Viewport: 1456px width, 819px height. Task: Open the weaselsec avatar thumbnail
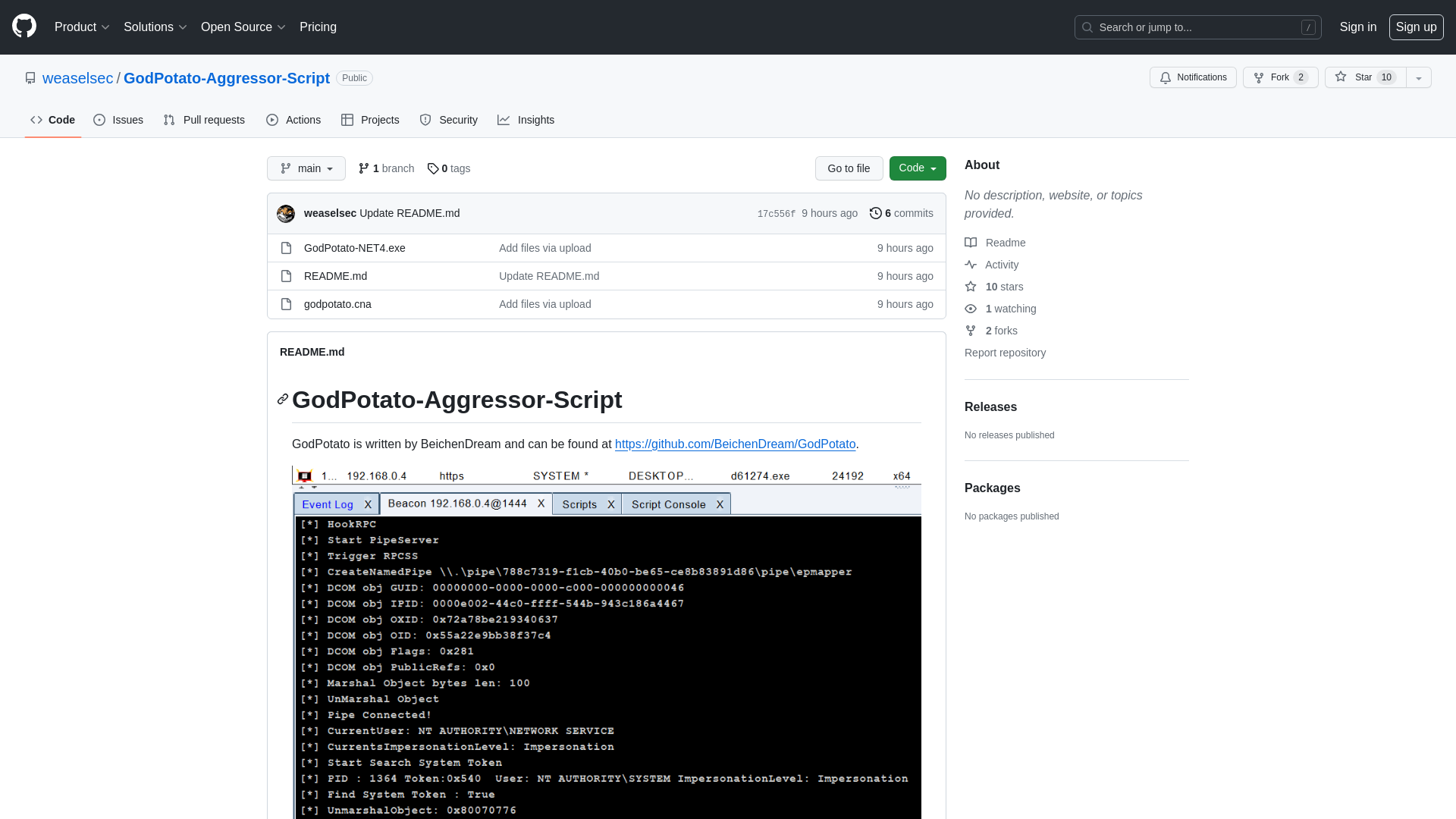pyautogui.click(x=286, y=214)
